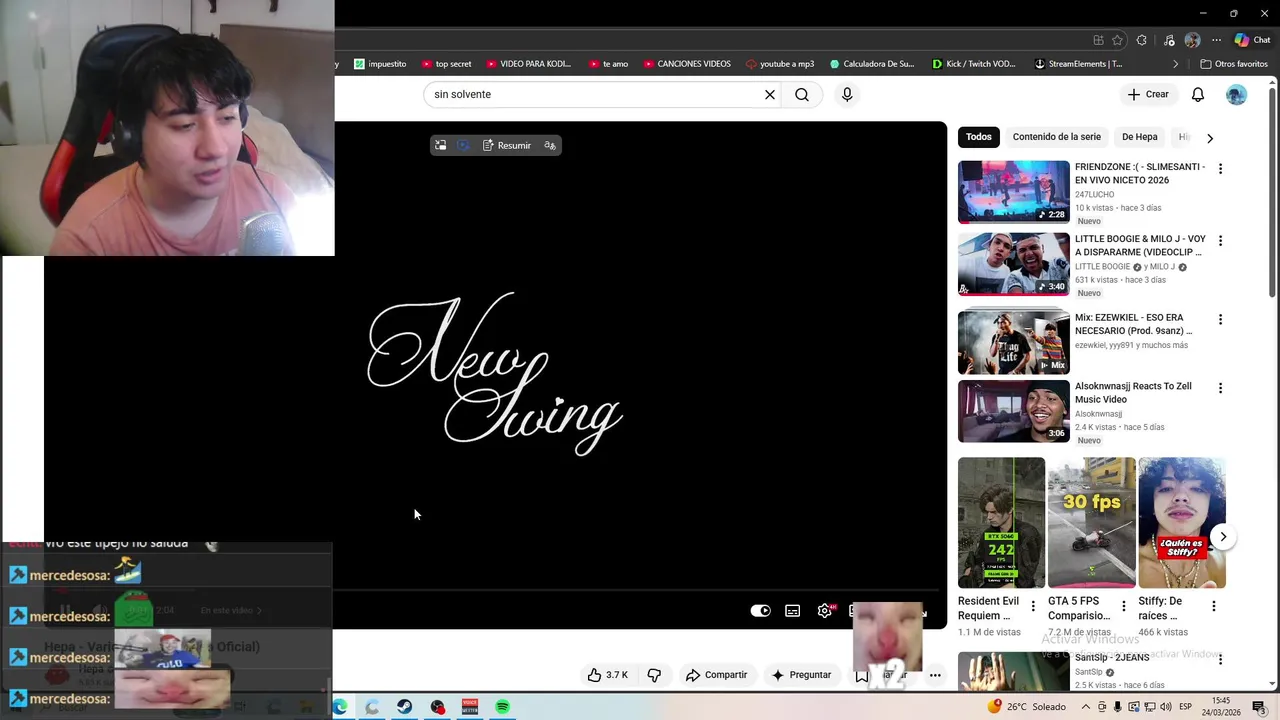Viewport: 1280px width, 720px height.
Task: Go to next shorts with arrow
Action: 1223,537
